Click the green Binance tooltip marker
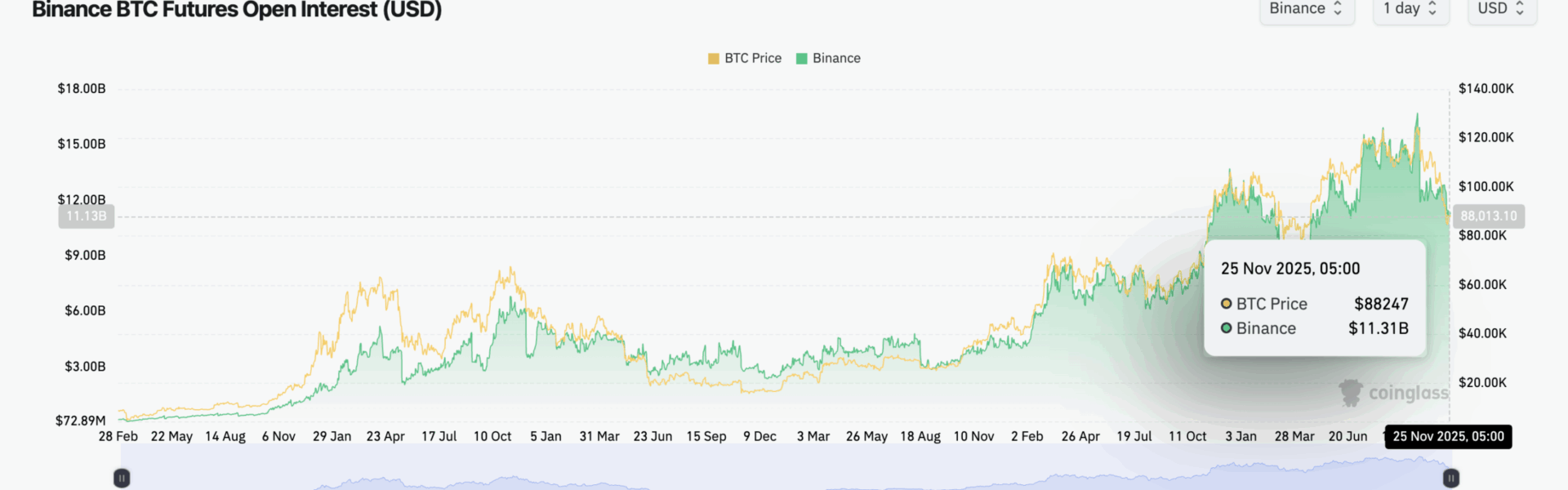1568x490 pixels. click(1226, 328)
